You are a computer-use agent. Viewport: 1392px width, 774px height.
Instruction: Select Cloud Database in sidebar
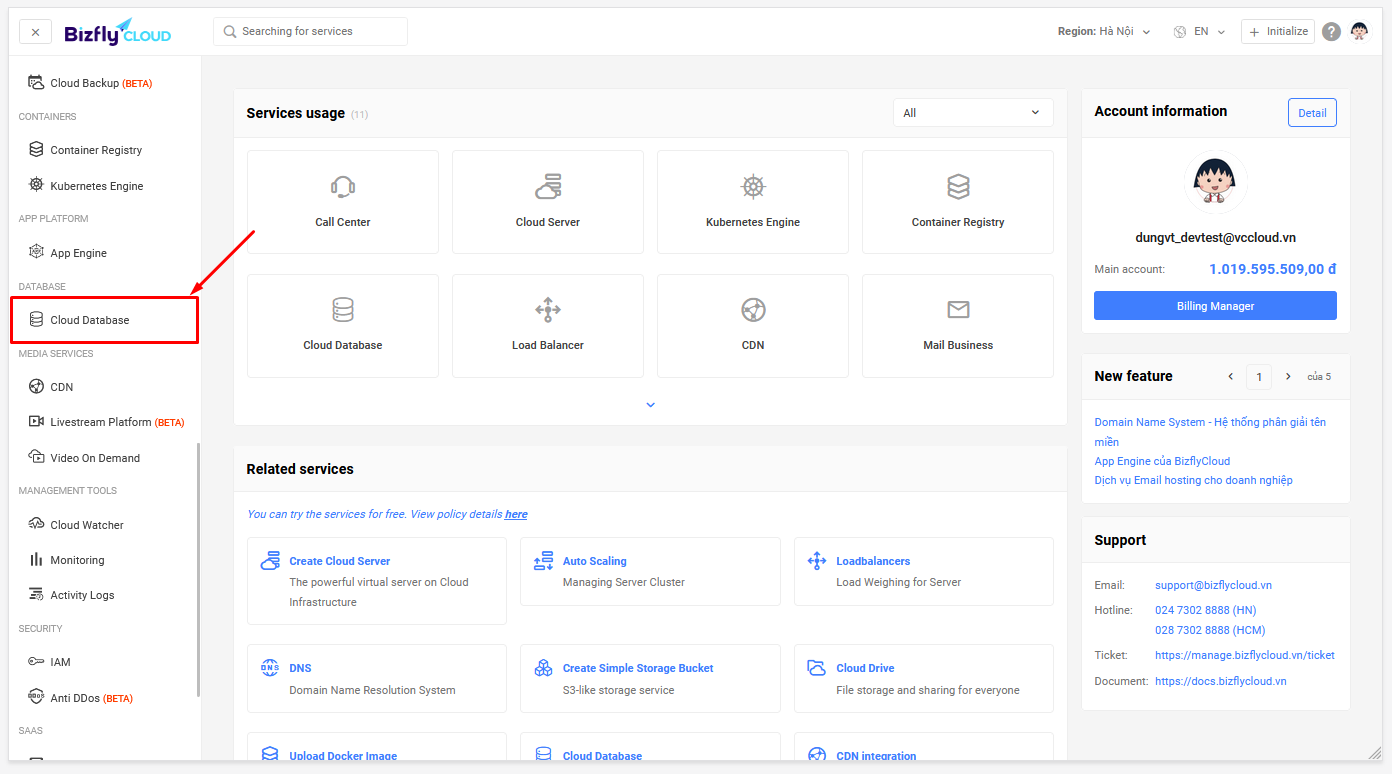[x=105, y=320]
